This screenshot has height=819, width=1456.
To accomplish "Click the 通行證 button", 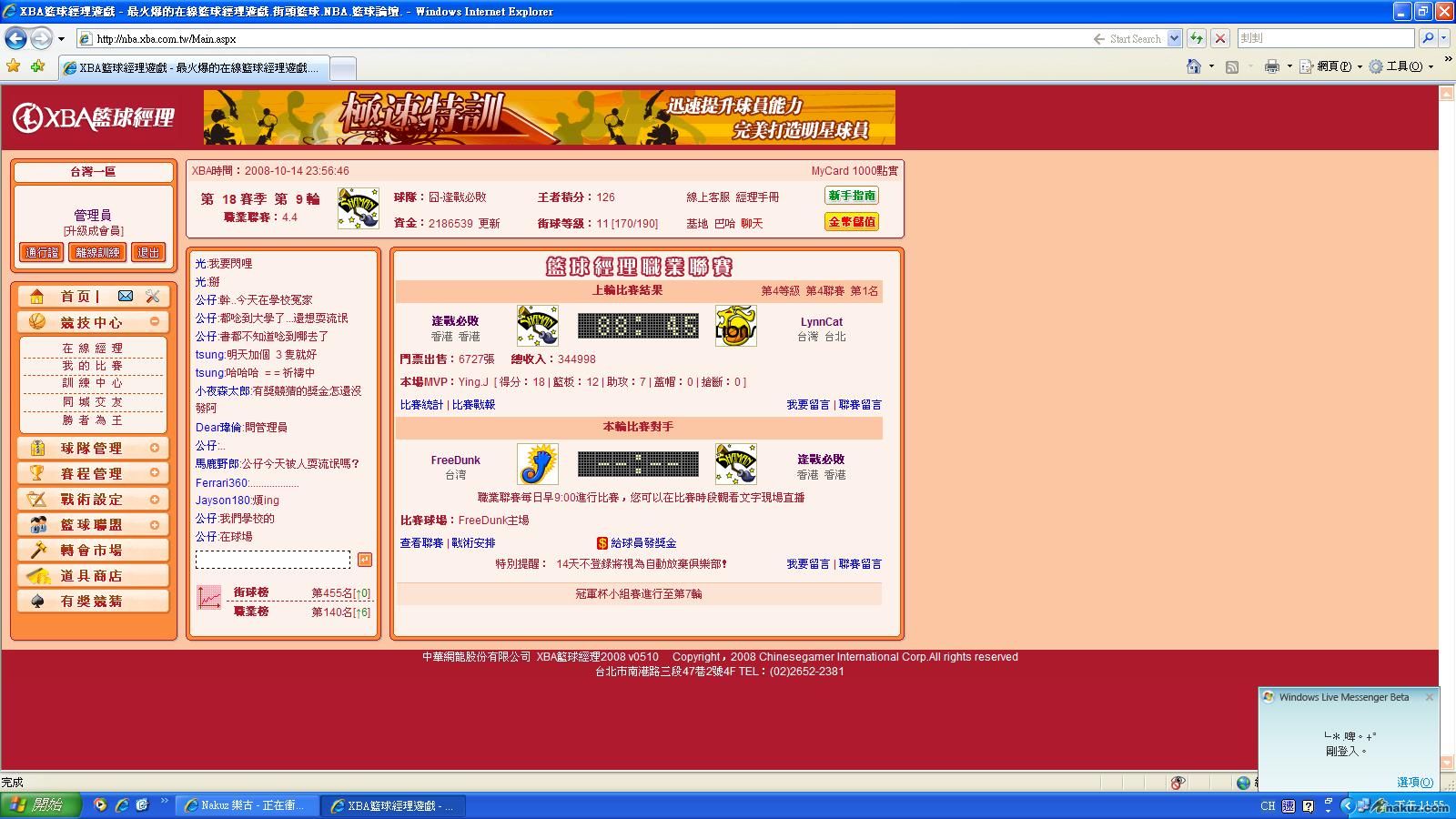I will [42, 252].
